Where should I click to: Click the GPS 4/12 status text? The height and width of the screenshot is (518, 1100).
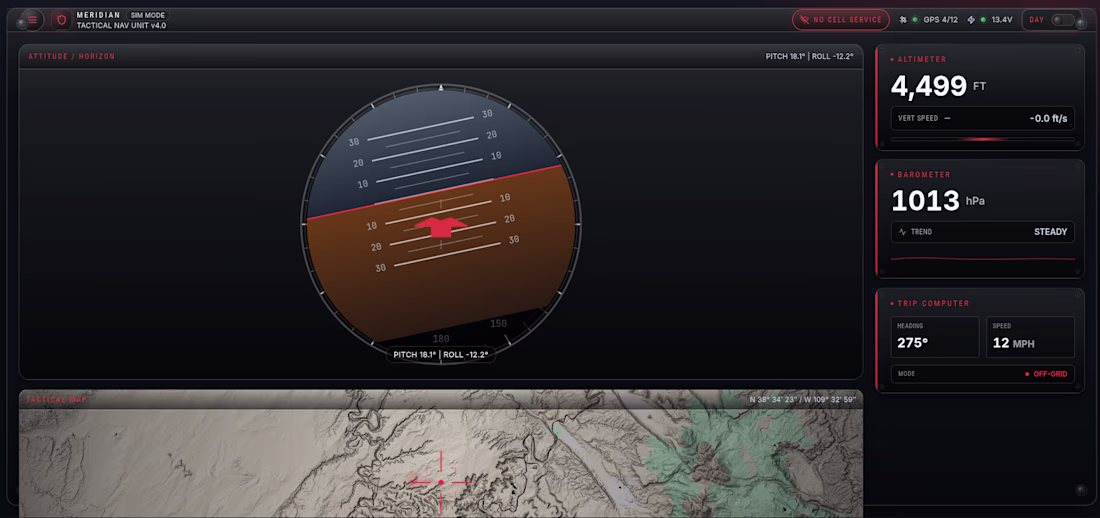pos(940,20)
